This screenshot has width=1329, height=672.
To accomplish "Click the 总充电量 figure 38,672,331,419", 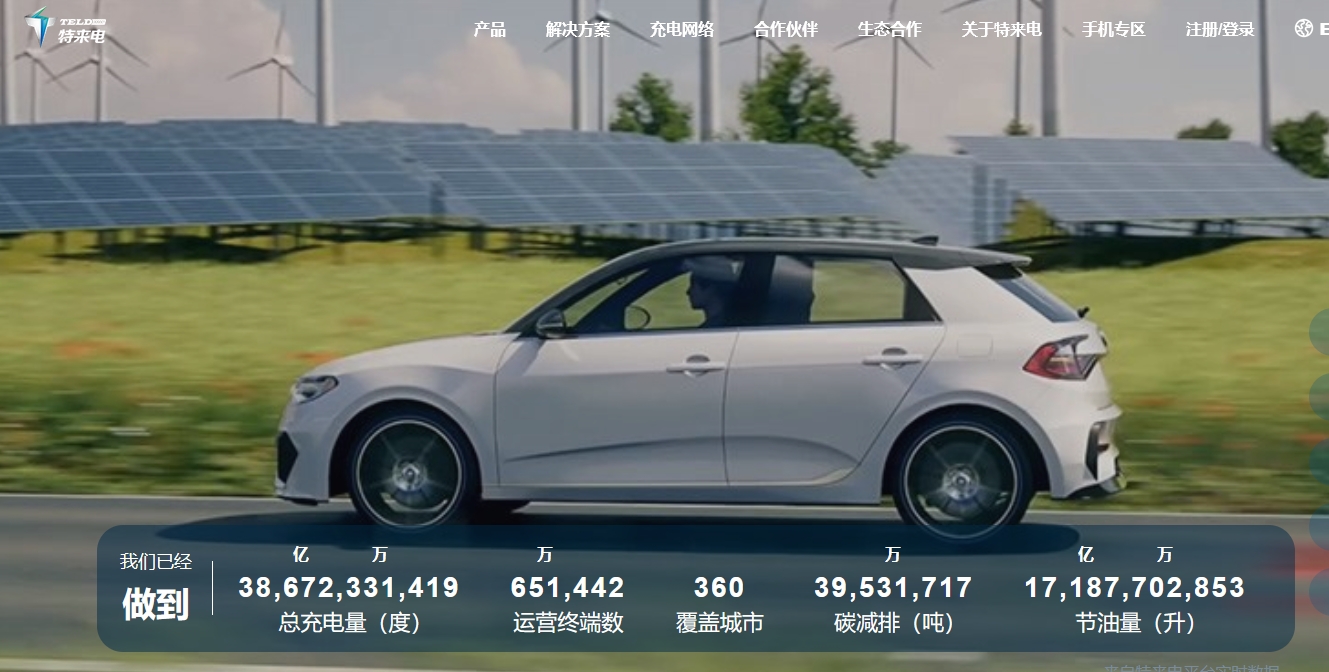I will (348, 588).
